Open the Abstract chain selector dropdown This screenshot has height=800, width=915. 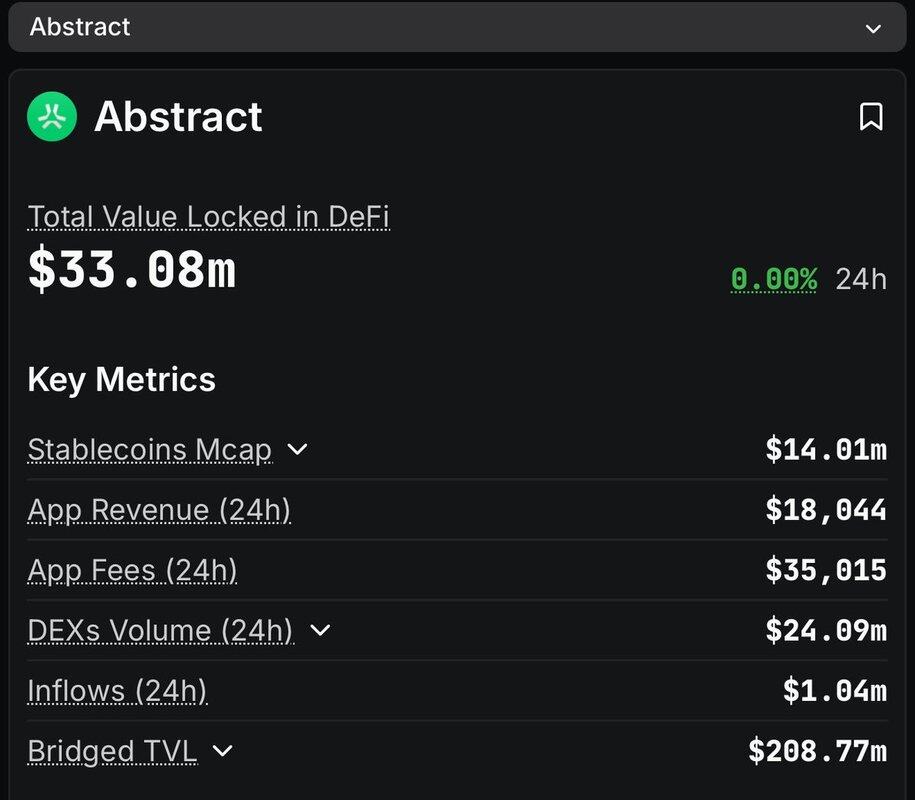456,27
